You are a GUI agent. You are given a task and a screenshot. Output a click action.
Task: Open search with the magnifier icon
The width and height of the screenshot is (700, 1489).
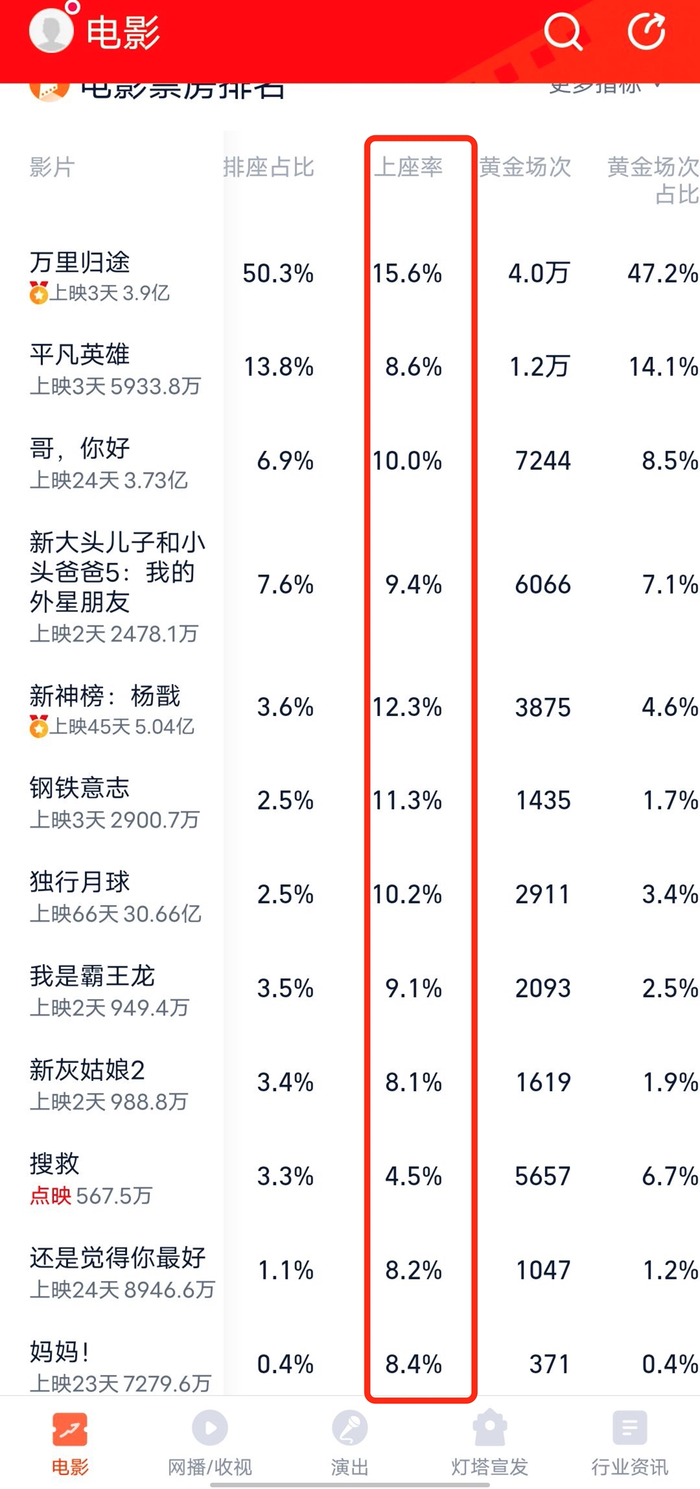pos(563,31)
